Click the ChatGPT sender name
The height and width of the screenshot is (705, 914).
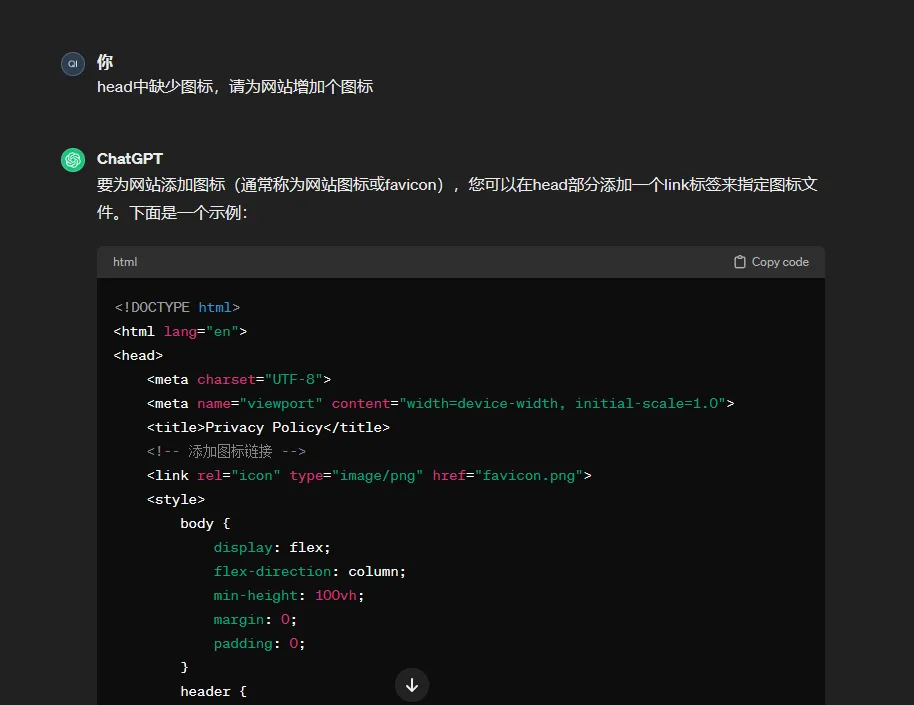pos(130,159)
